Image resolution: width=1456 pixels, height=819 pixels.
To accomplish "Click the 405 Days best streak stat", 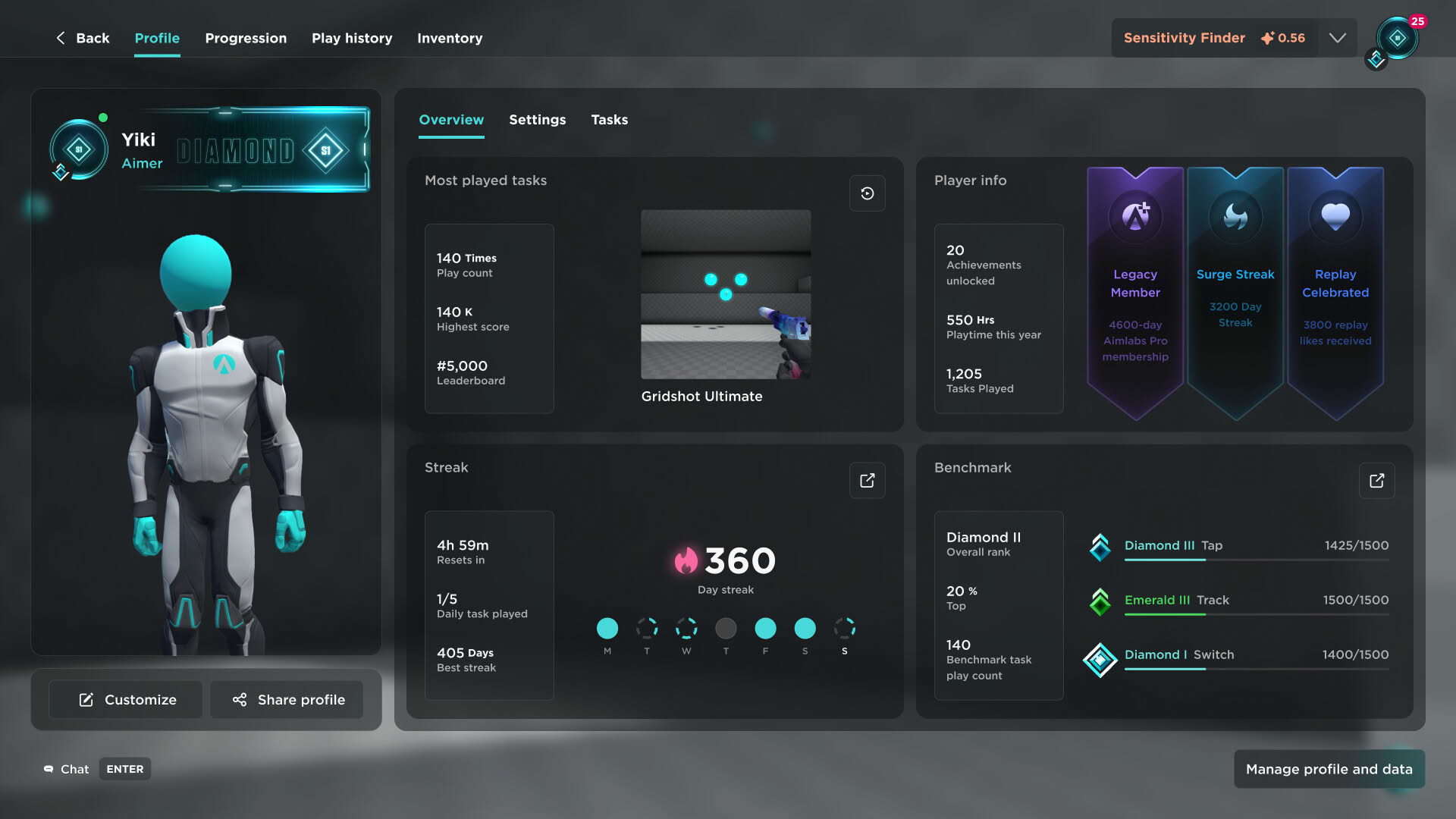I will point(466,660).
